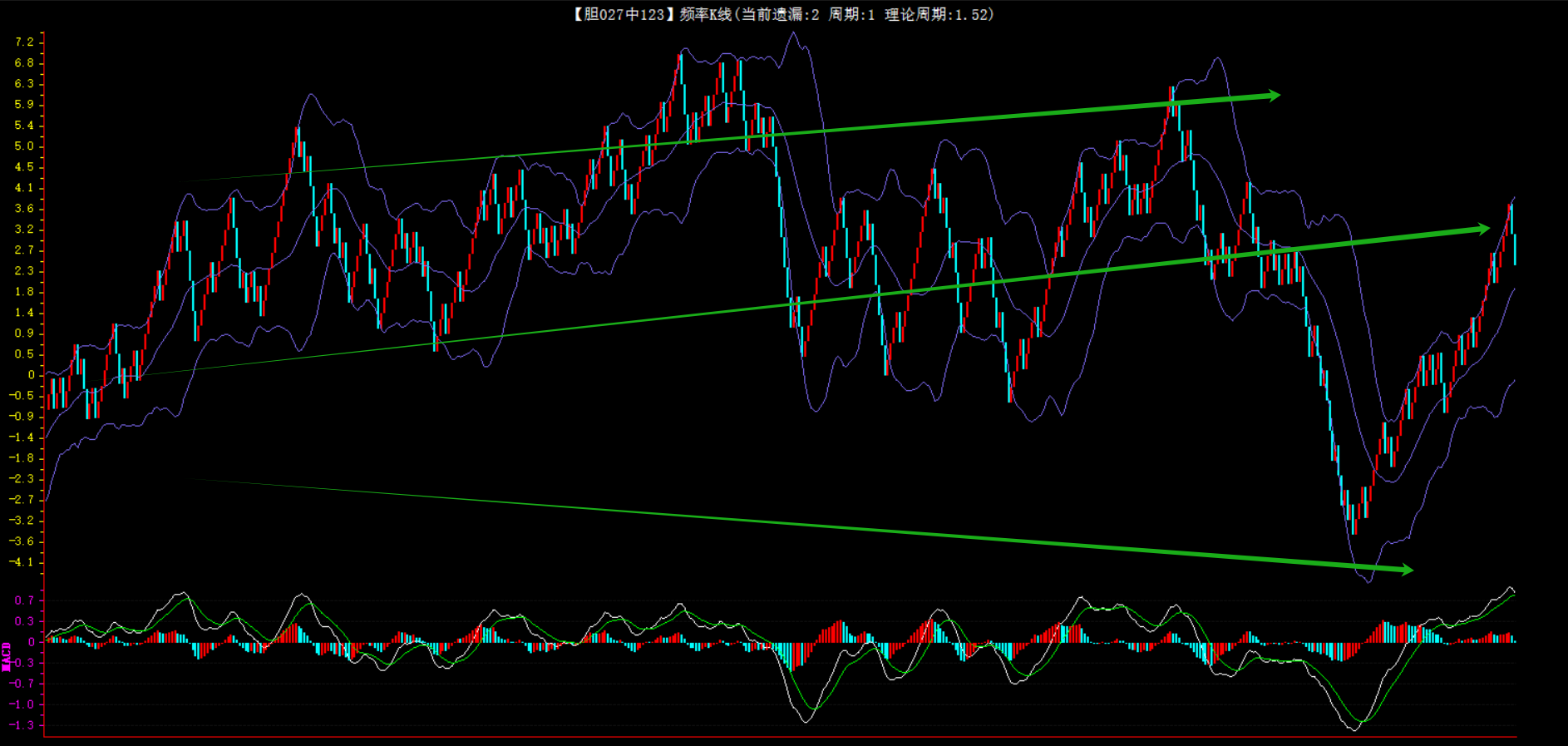Image resolution: width=1568 pixels, height=746 pixels.
Task: Click the 理论周期:1.52 text in the title
Action: coord(939,14)
